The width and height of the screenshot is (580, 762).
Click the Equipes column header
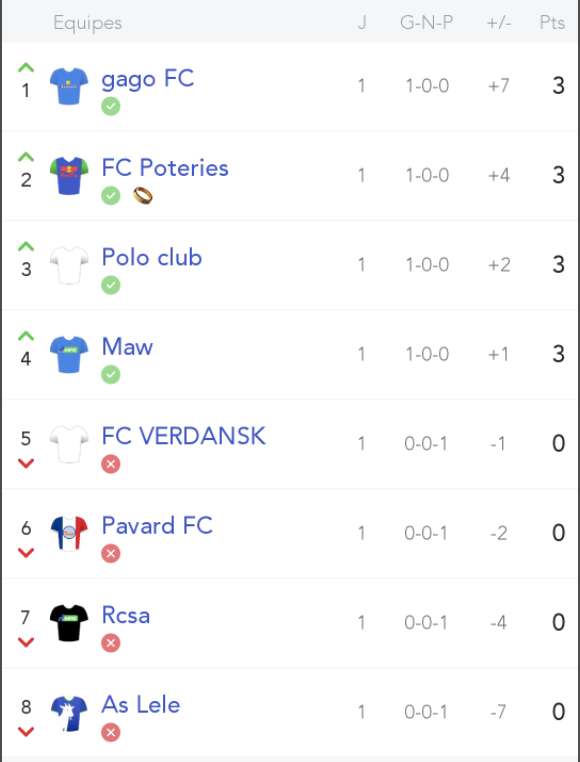(x=88, y=23)
